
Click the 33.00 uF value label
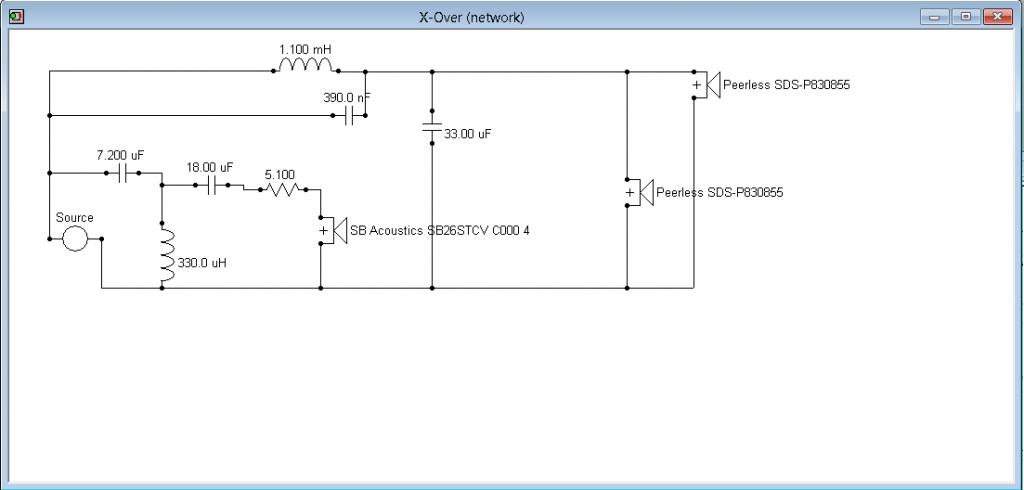(x=468, y=134)
